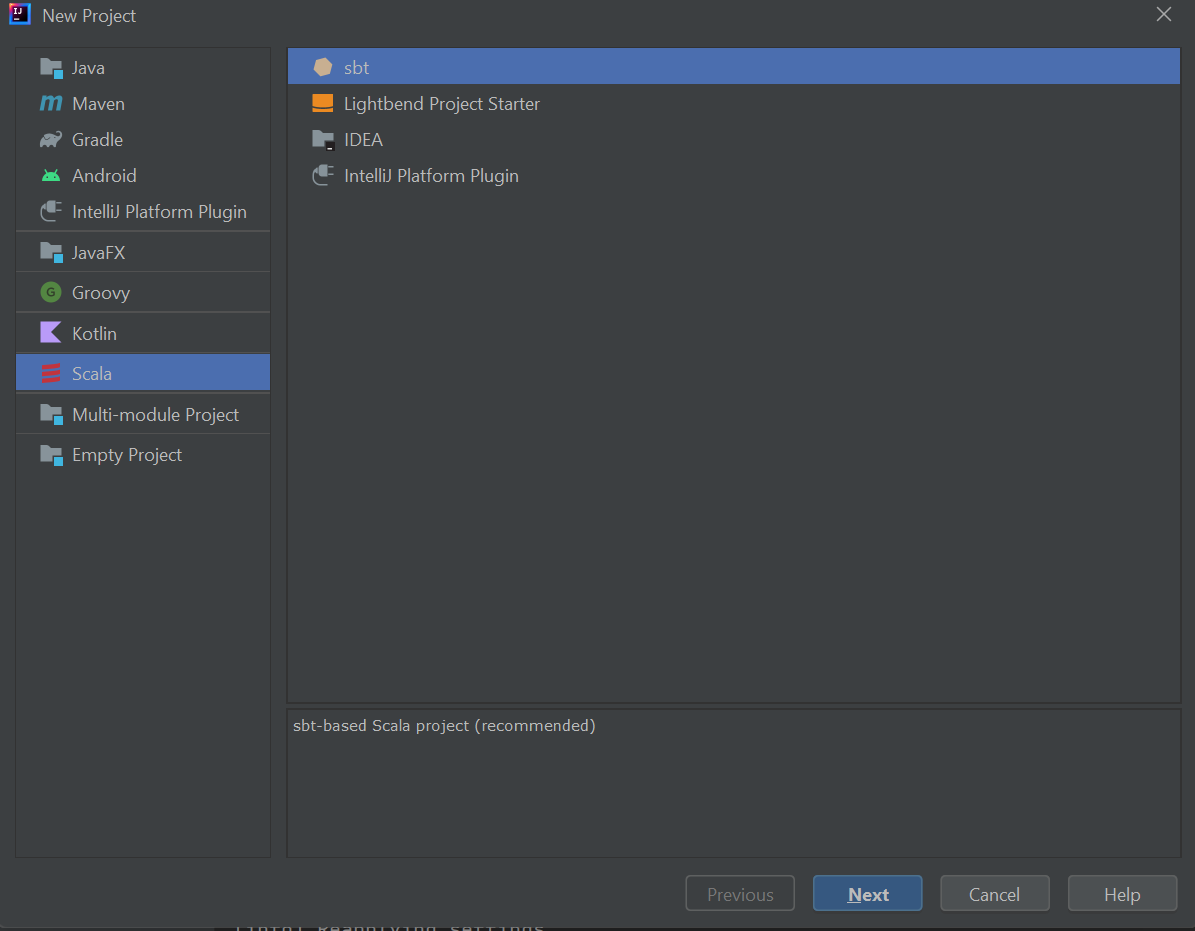Click the 'New Project' window title
This screenshot has height=931, width=1195.
point(89,16)
